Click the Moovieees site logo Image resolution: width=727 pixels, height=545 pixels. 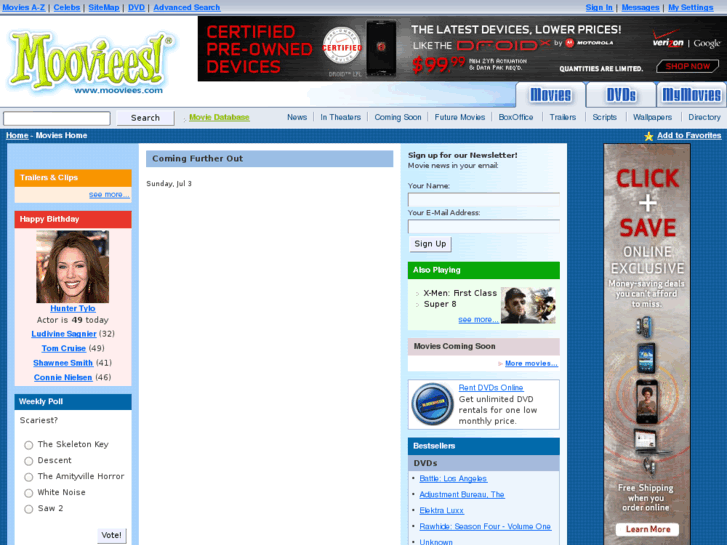pyautogui.click(x=90, y=62)
